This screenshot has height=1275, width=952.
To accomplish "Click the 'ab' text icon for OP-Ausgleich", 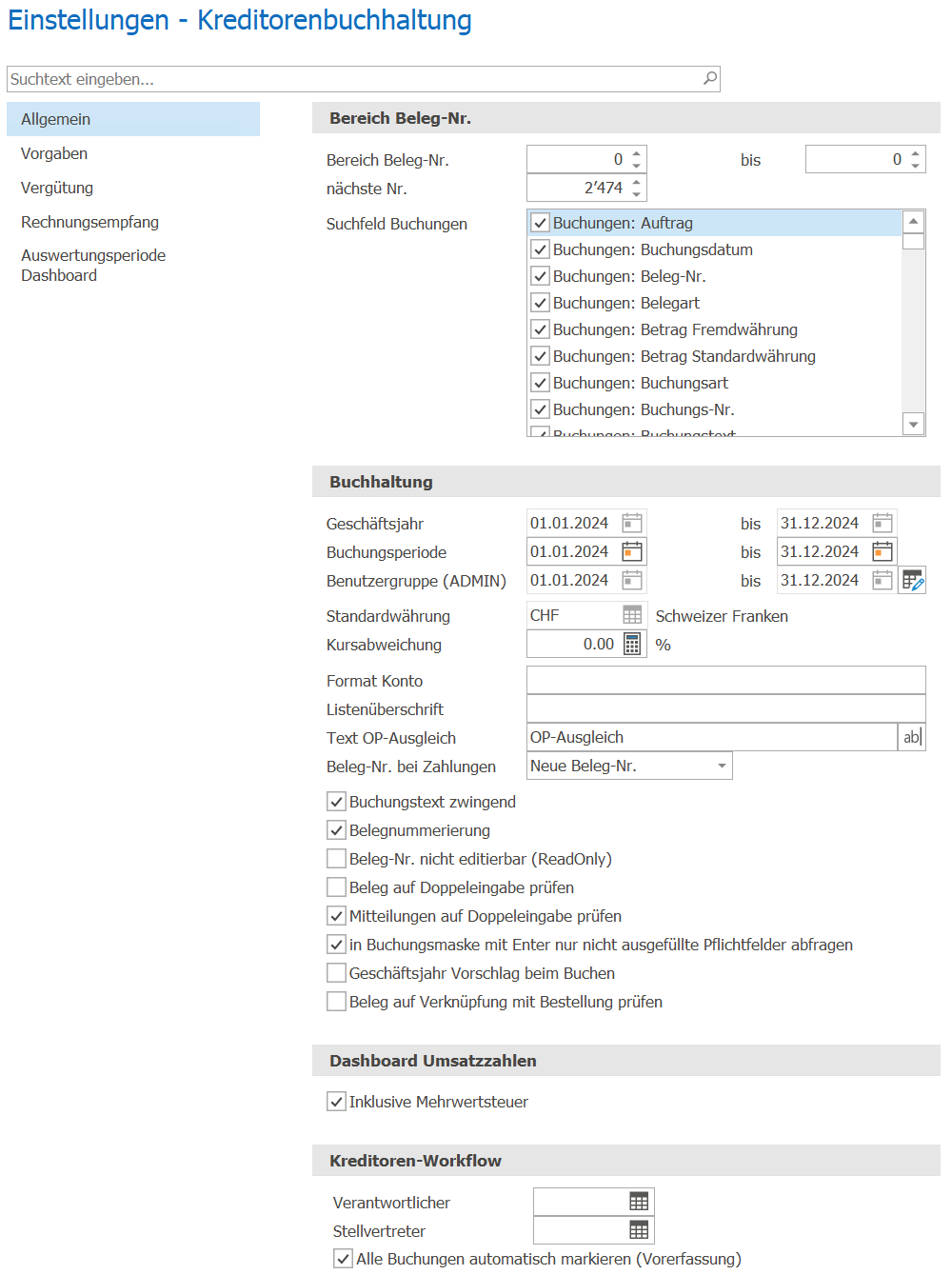I will pos(912,737).
